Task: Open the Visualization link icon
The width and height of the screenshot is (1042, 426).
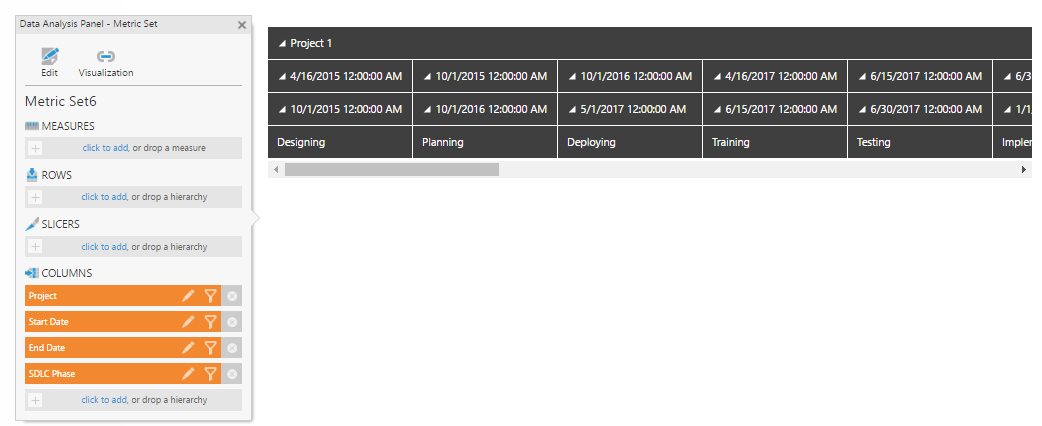Action: pos(105,57)
